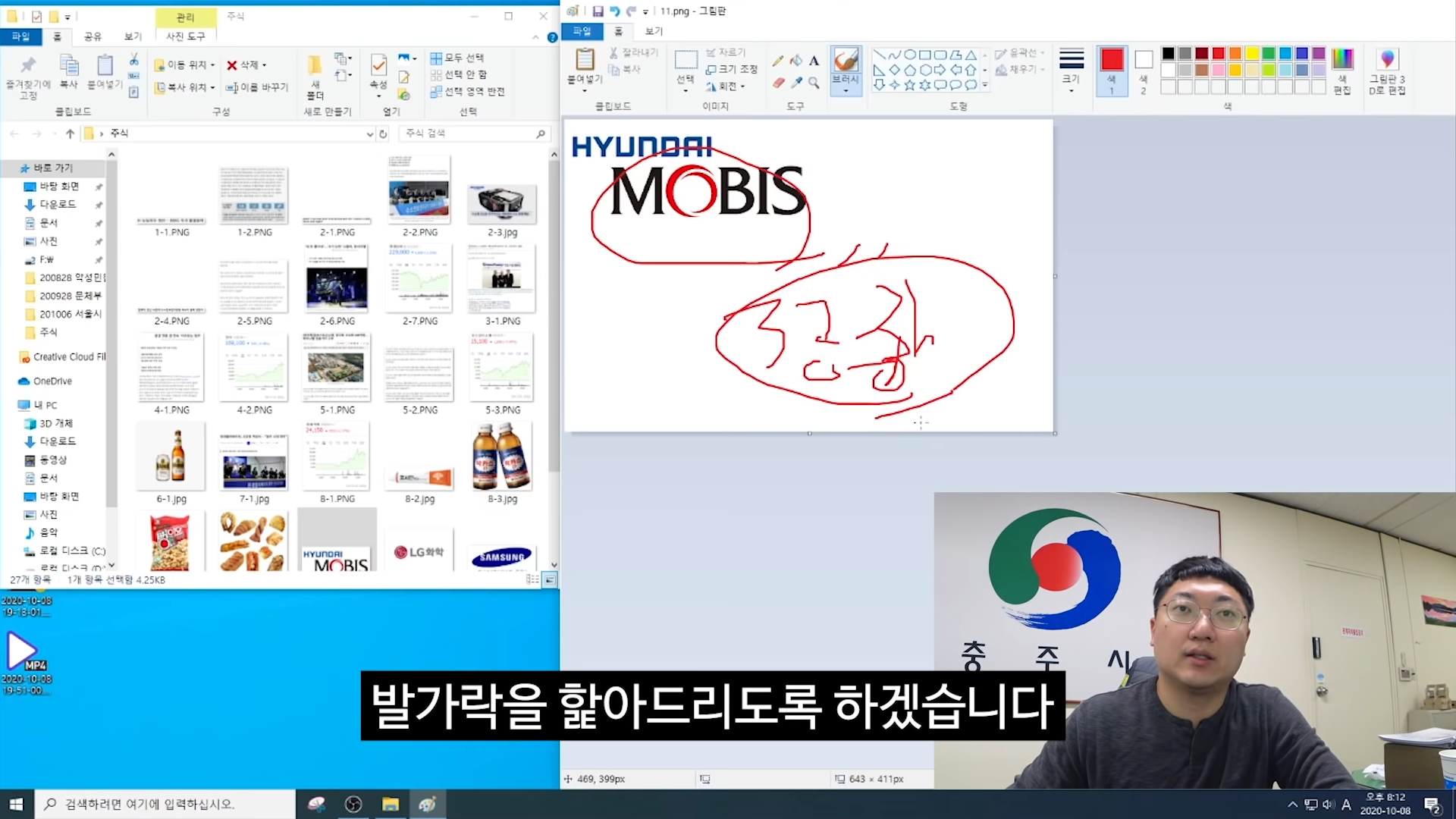Choose the right arrow shape
The width and height of the screenshot is (1456, 819).
(x=940, y=70)
